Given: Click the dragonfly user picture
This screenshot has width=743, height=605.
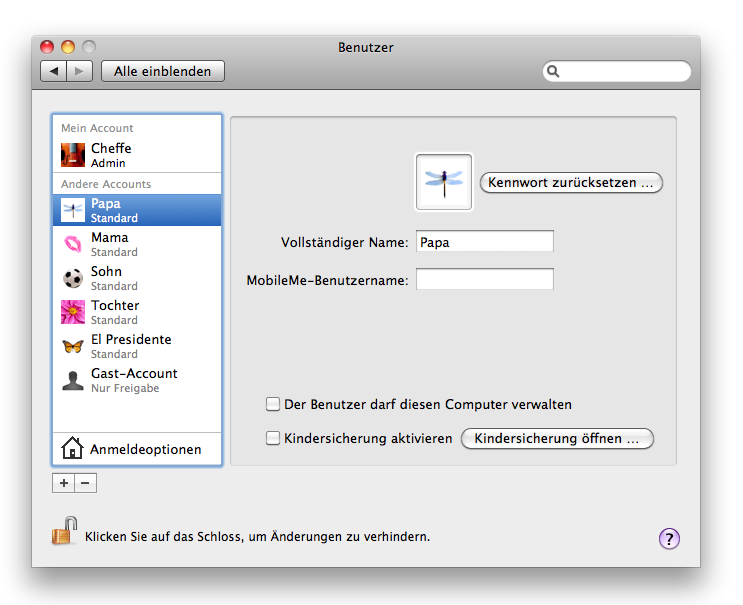Looking at the screenshot, I should tap(444, 182).
